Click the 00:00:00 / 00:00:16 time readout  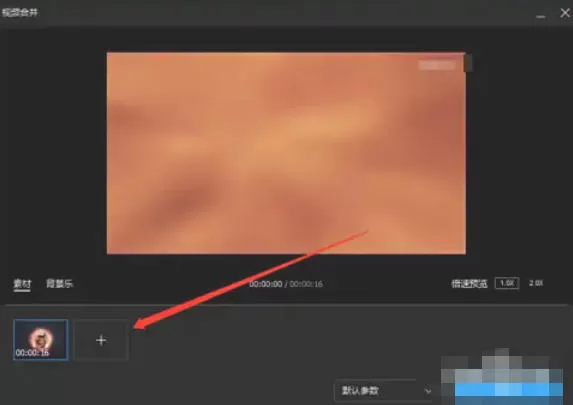286,284
